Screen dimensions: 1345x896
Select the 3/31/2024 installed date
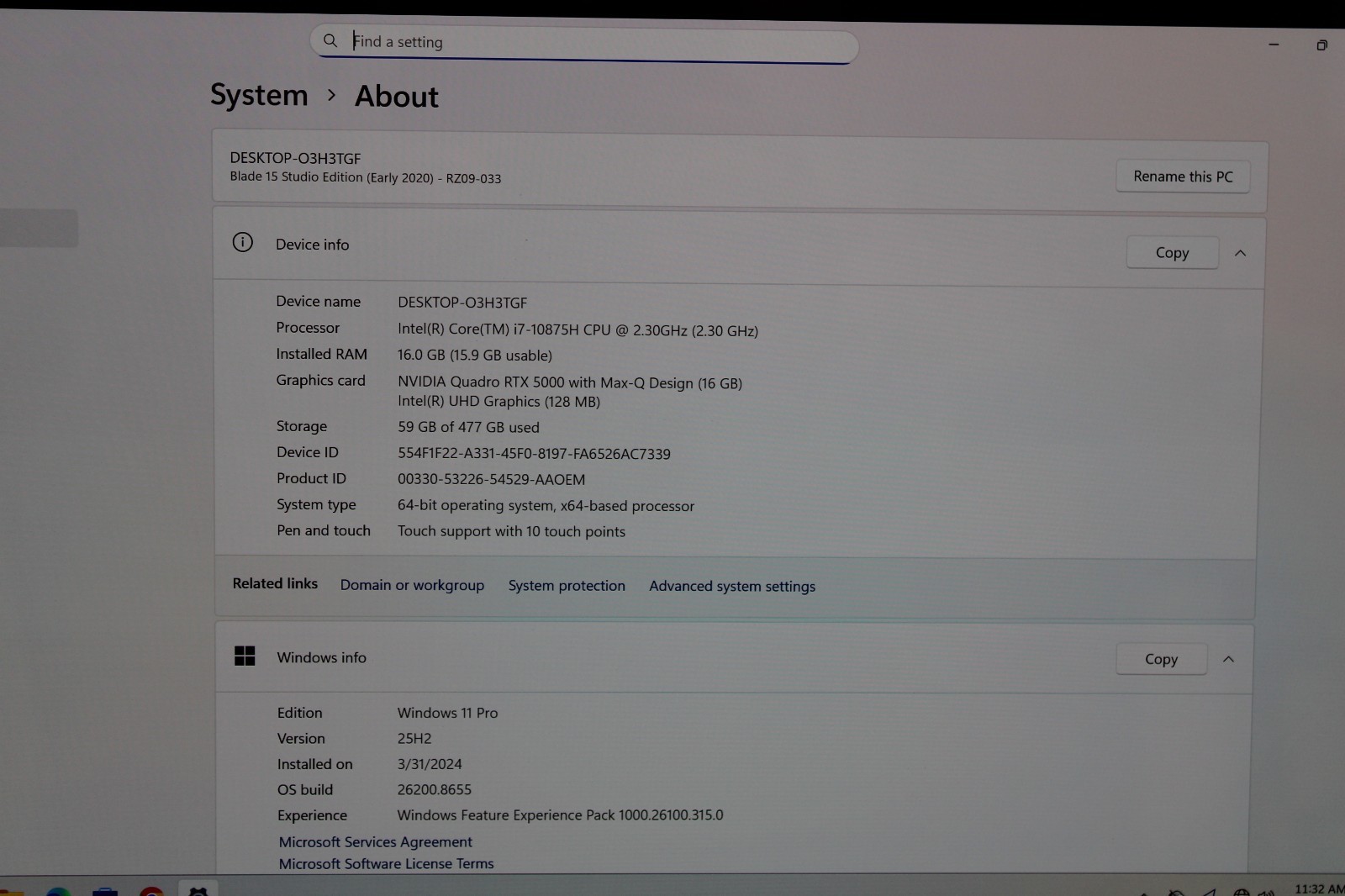coord(429,764)
